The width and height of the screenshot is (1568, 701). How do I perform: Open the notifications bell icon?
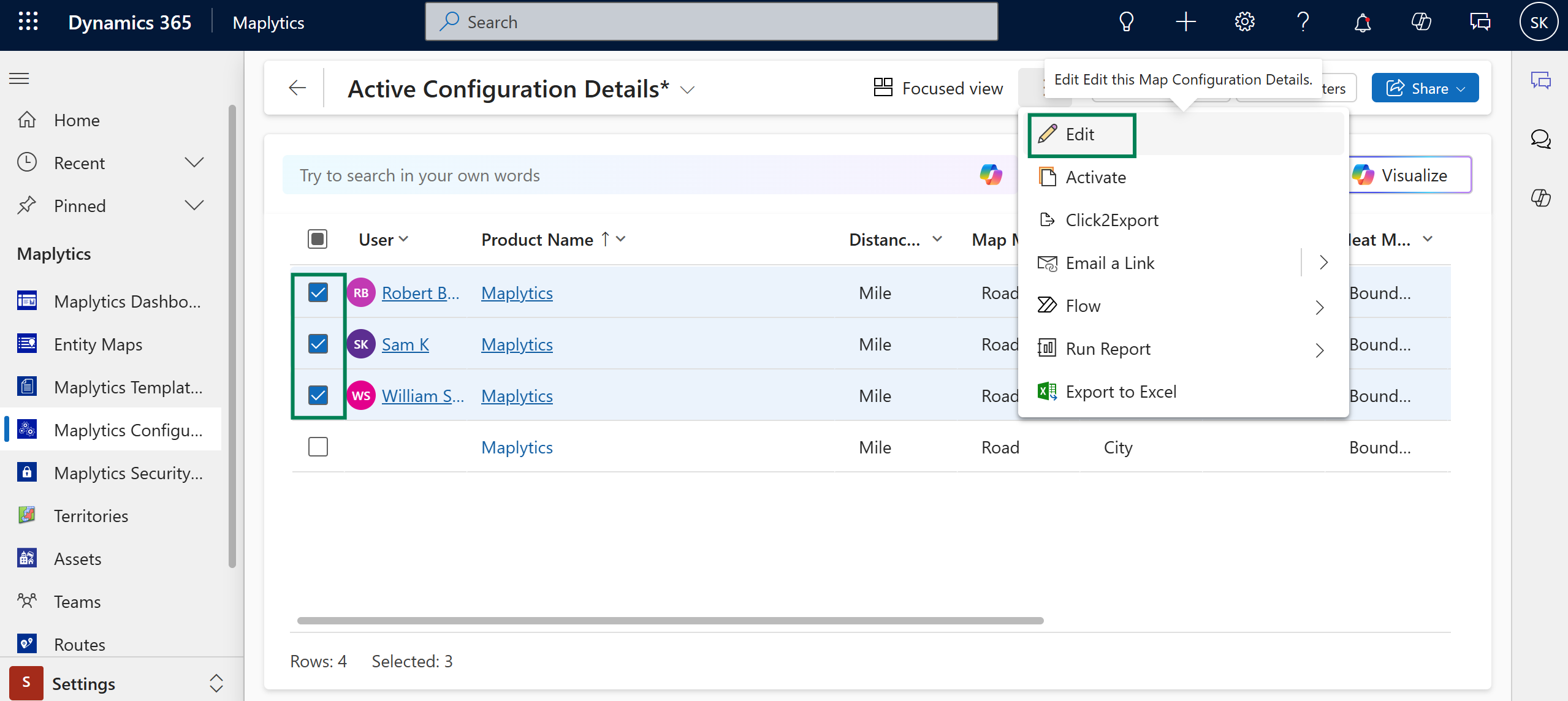point(1362,22)
